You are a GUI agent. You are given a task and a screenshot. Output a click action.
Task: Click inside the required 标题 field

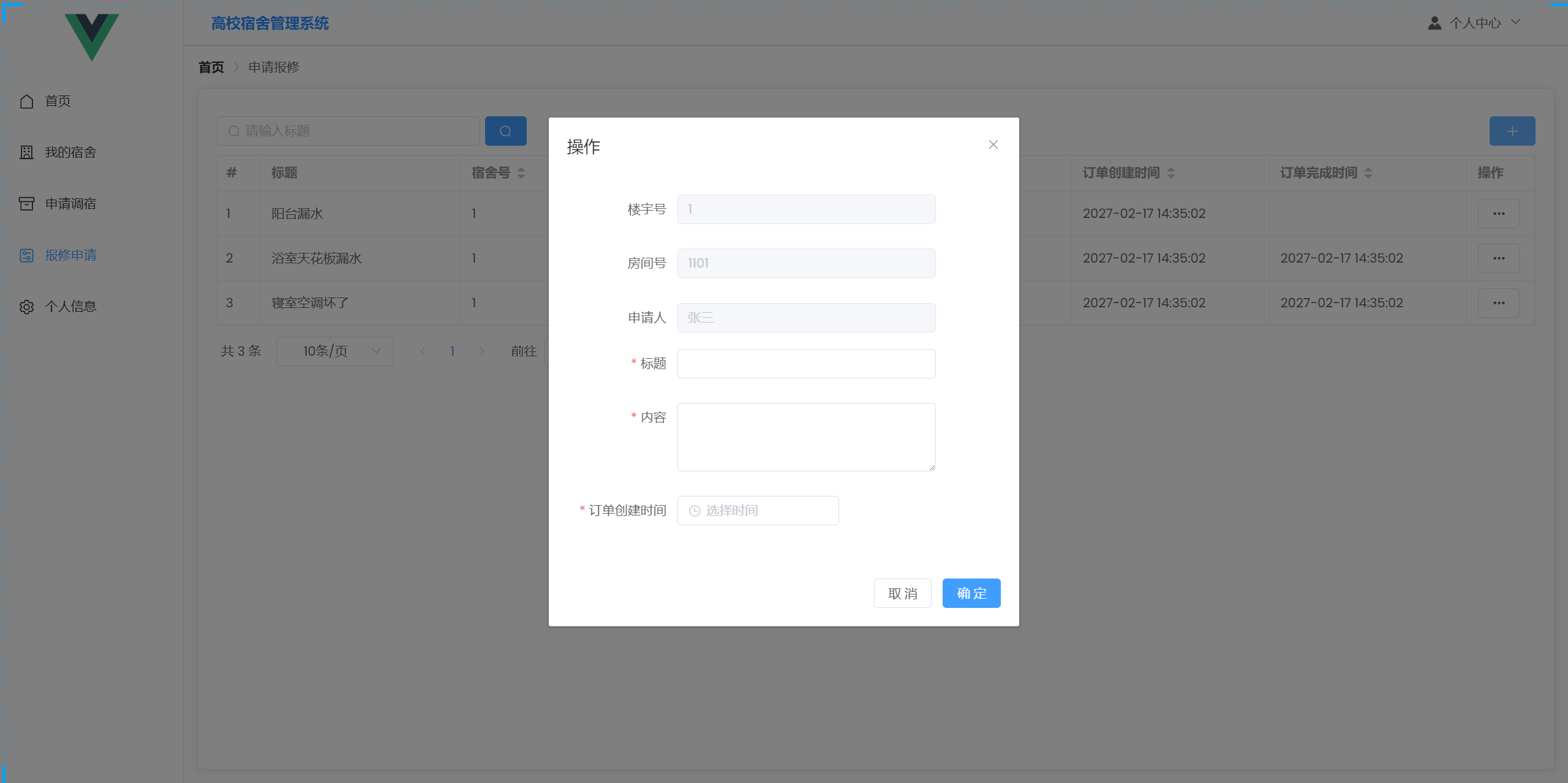pos(806,363)
